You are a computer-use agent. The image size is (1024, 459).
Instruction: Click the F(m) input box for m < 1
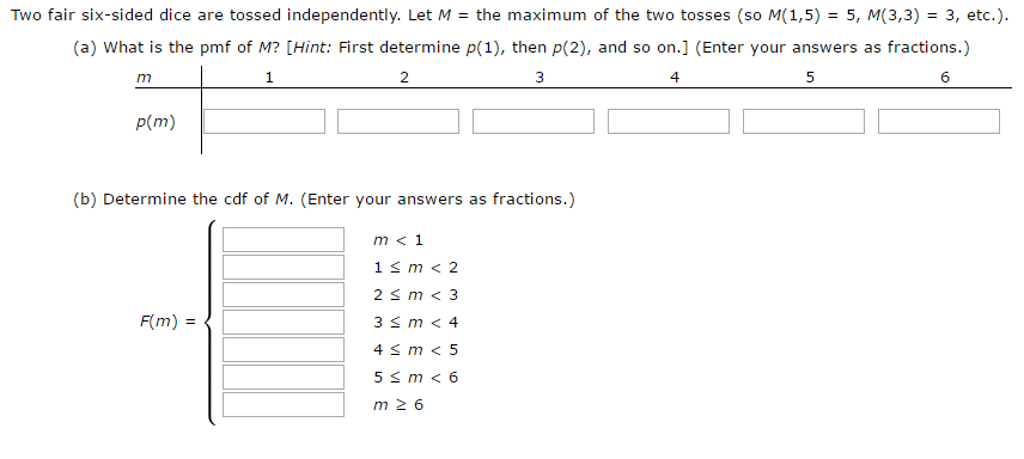tap(283, 240)
